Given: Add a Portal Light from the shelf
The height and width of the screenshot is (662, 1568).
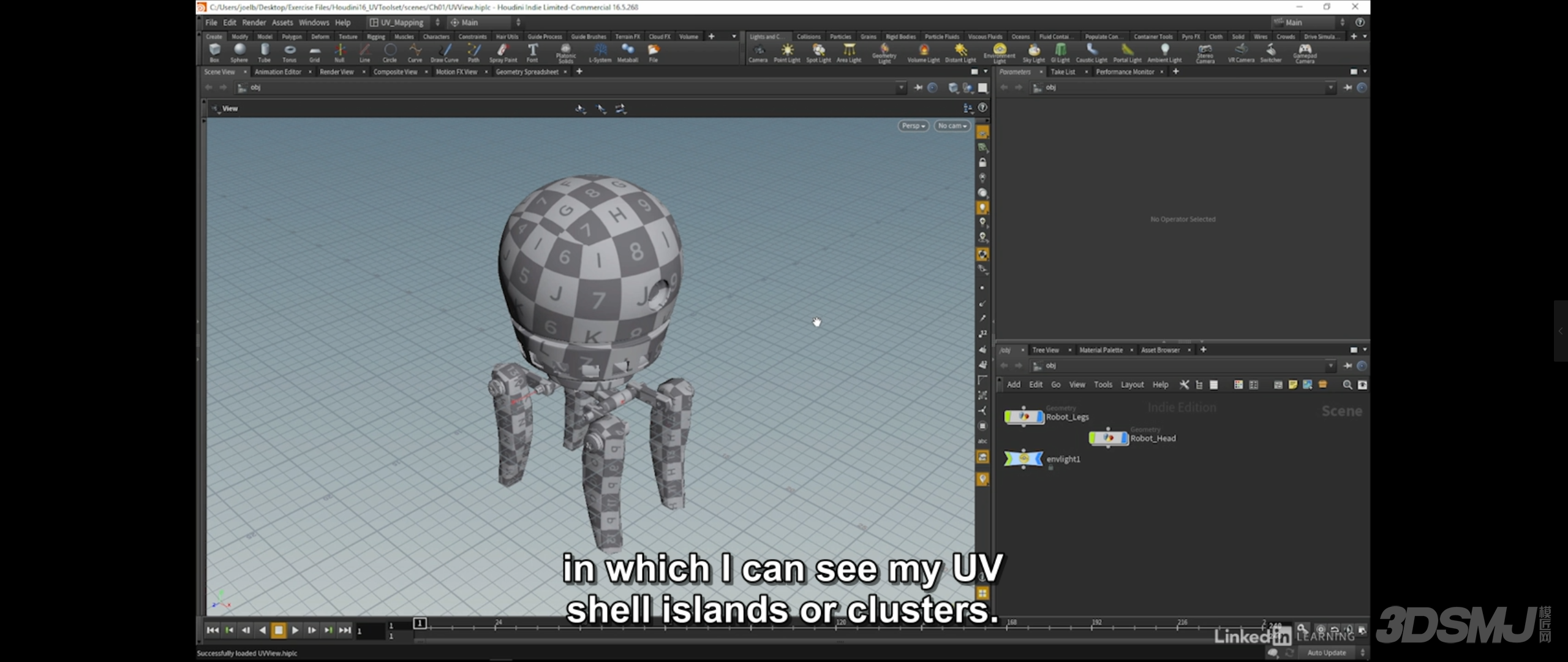Looking at the screenshot, I should (x=1128, y=52).
